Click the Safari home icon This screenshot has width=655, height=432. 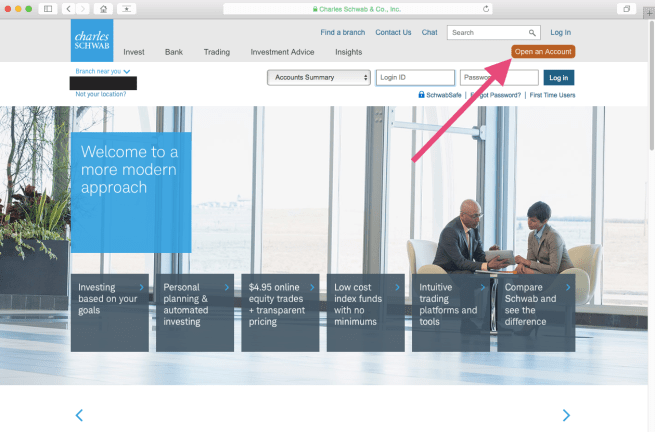point(102,8)
